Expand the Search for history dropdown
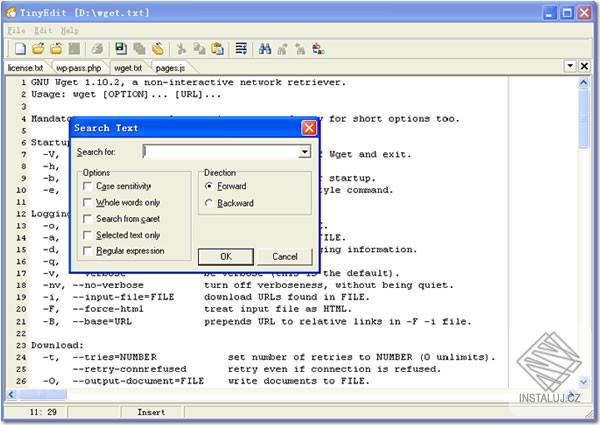 point(305,152)
